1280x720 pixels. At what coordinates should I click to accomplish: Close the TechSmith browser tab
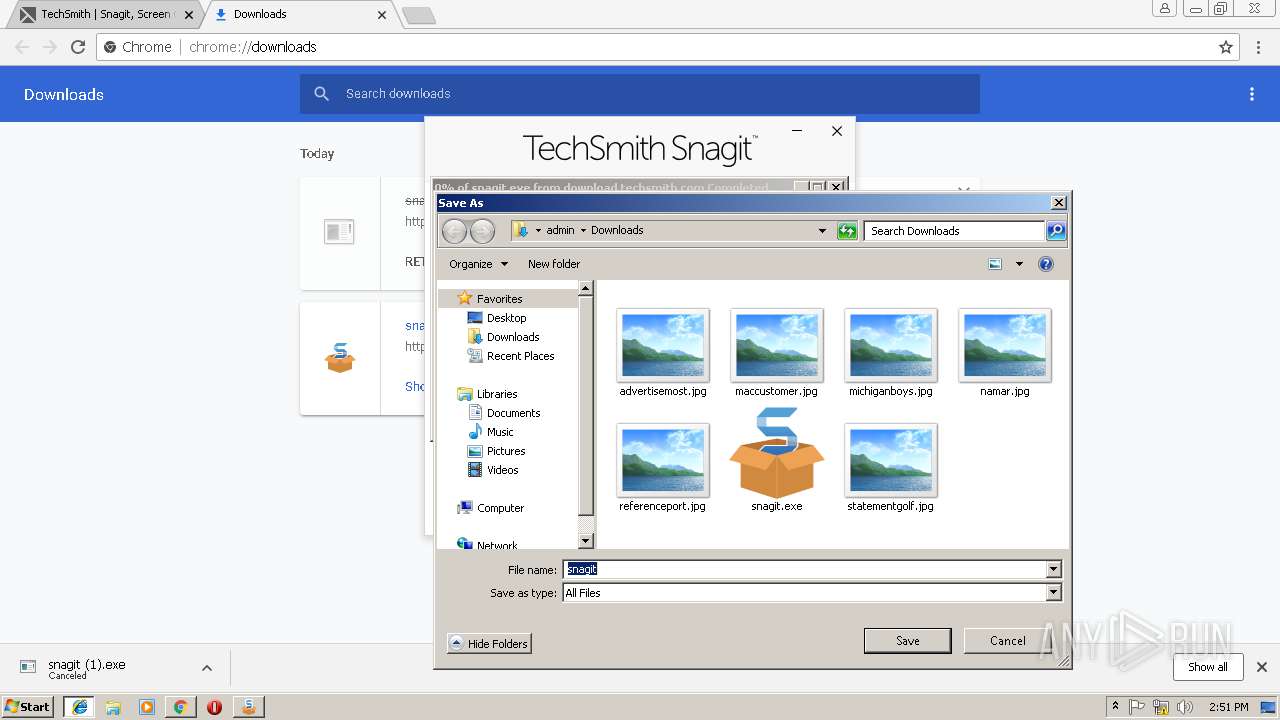189,15
